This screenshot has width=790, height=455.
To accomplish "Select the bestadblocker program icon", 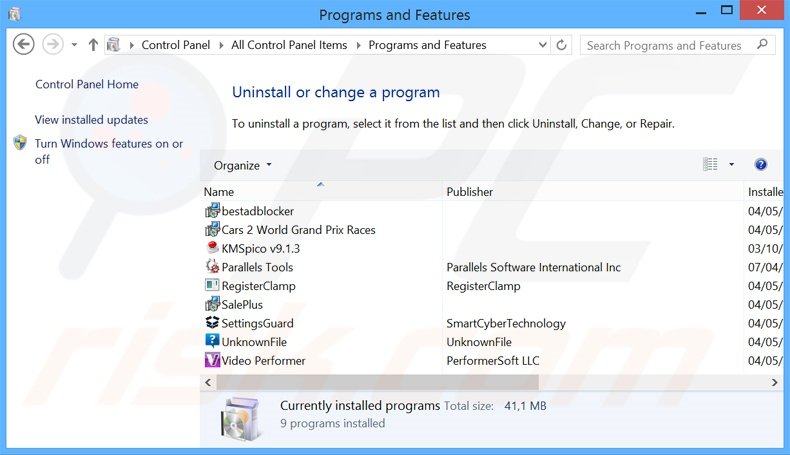I will [212, 211].
